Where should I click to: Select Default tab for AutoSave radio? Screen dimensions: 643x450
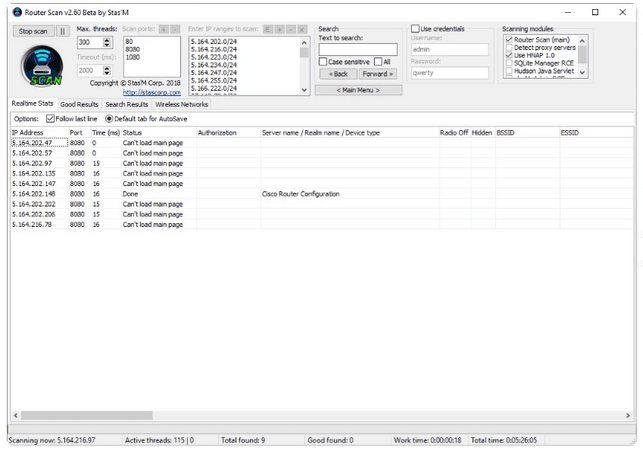point(109,119)
